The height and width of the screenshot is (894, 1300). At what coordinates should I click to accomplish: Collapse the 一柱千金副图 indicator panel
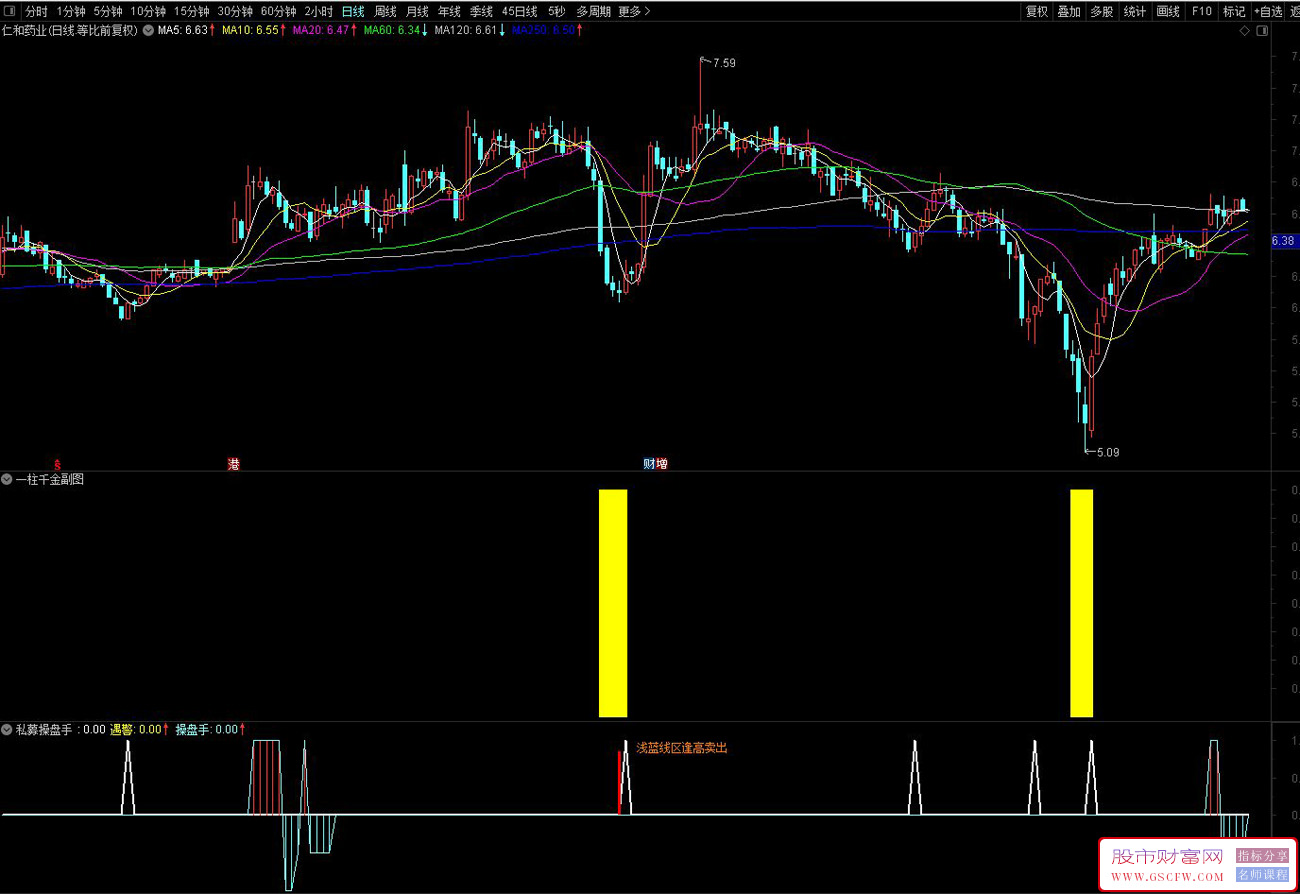click(x=7, y=480)
